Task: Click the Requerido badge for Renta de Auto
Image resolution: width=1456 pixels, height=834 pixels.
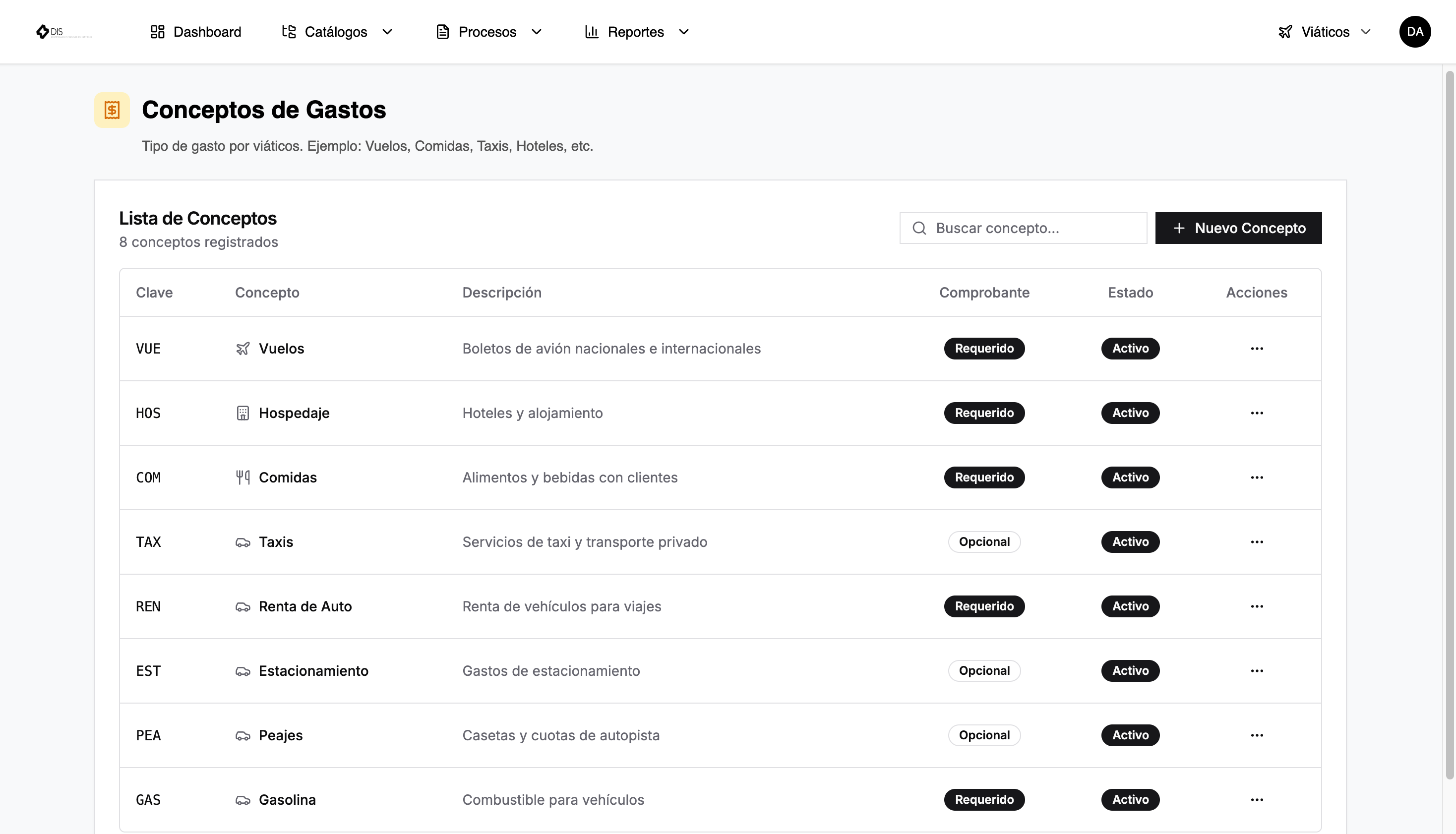Action: point(984,606)
